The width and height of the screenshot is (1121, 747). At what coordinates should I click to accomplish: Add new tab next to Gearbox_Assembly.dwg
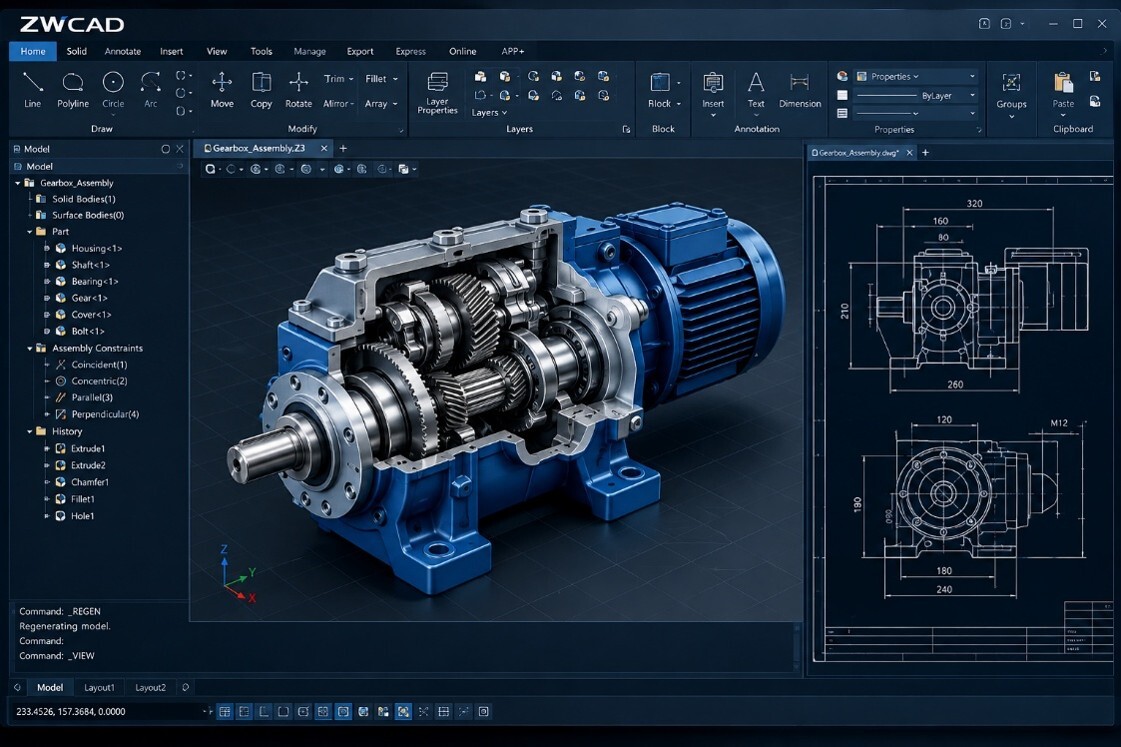coord(925,152)
